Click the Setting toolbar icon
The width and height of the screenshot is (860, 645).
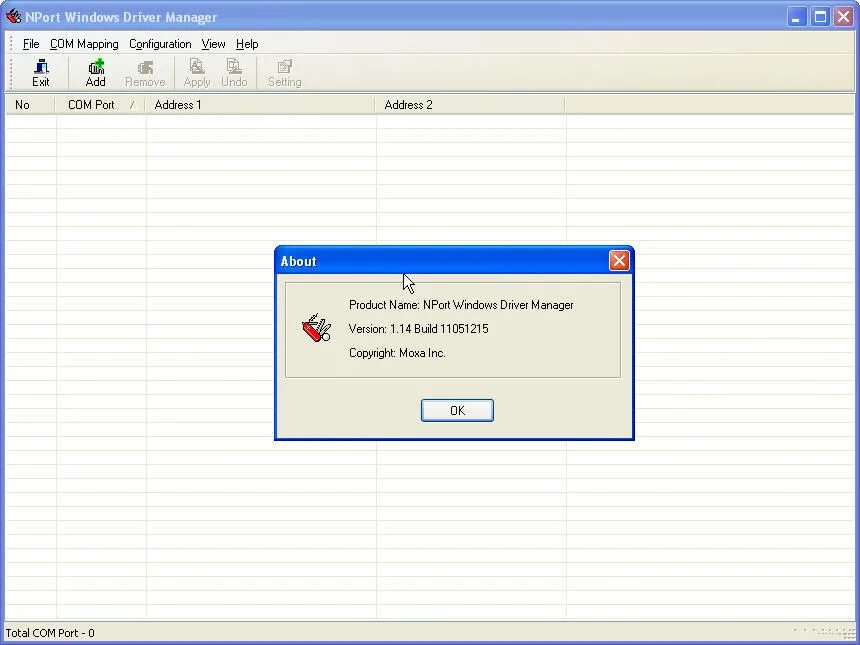(x=285, y=73)
